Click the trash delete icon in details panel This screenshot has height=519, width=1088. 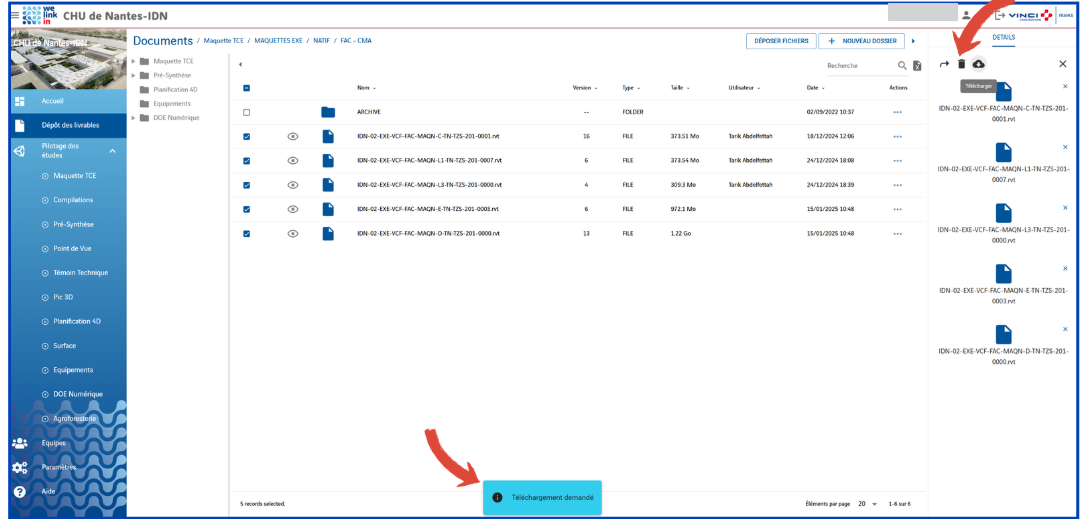tap(961, 64)
